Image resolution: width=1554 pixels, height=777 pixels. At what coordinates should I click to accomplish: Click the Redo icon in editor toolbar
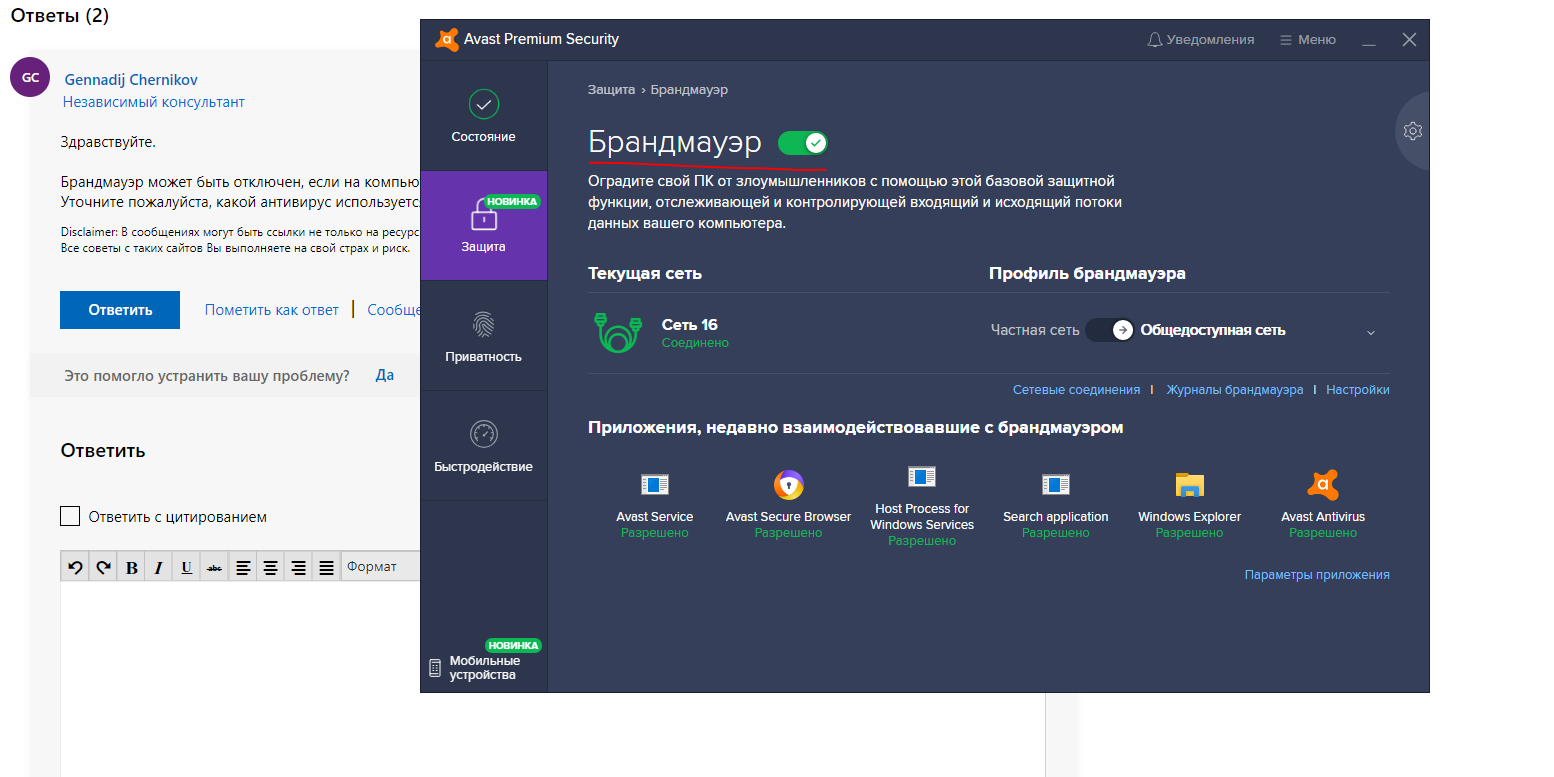[103, 567]
